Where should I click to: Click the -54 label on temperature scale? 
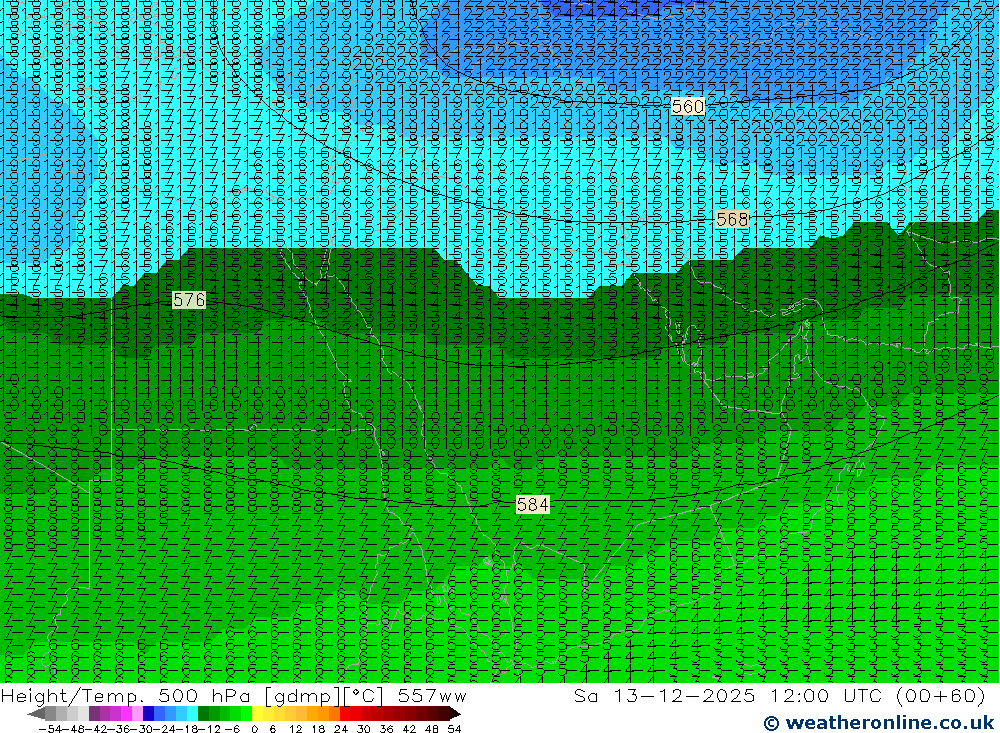coord(50,729)
